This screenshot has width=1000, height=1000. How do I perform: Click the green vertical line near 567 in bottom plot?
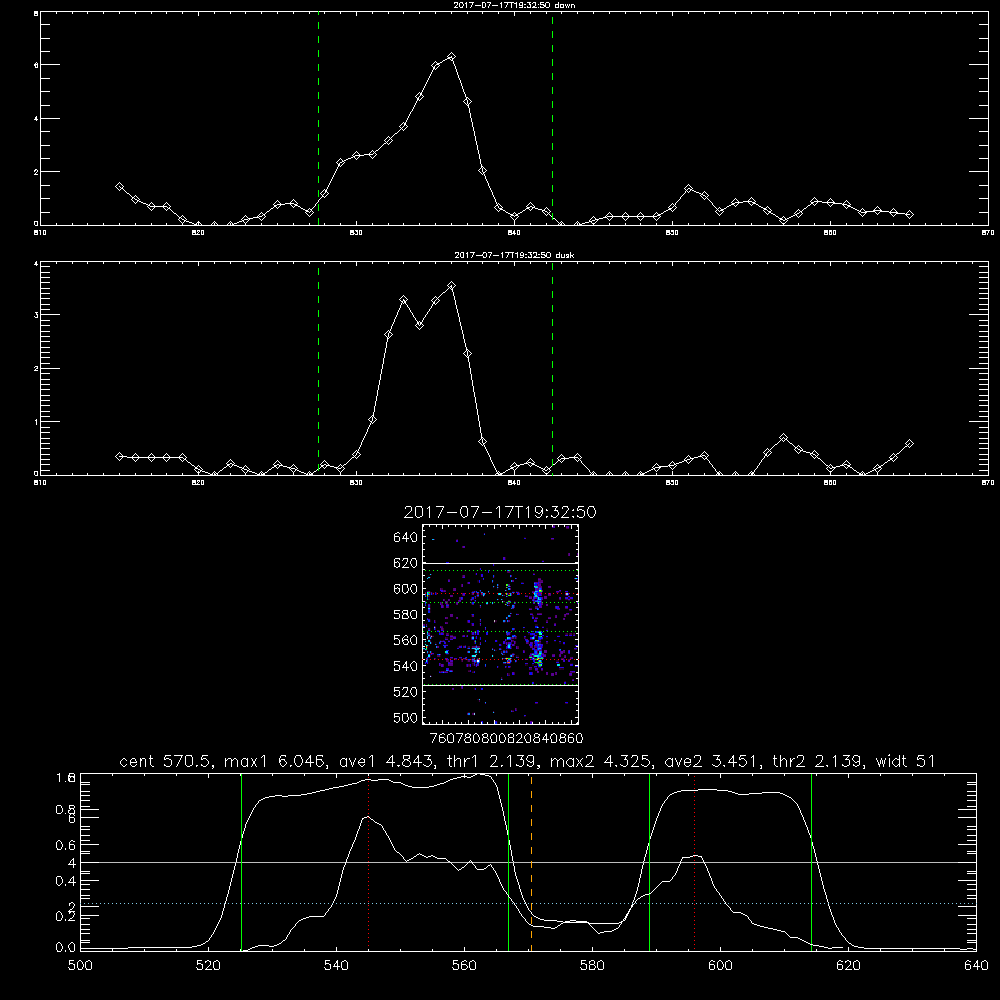coord(508,862)
